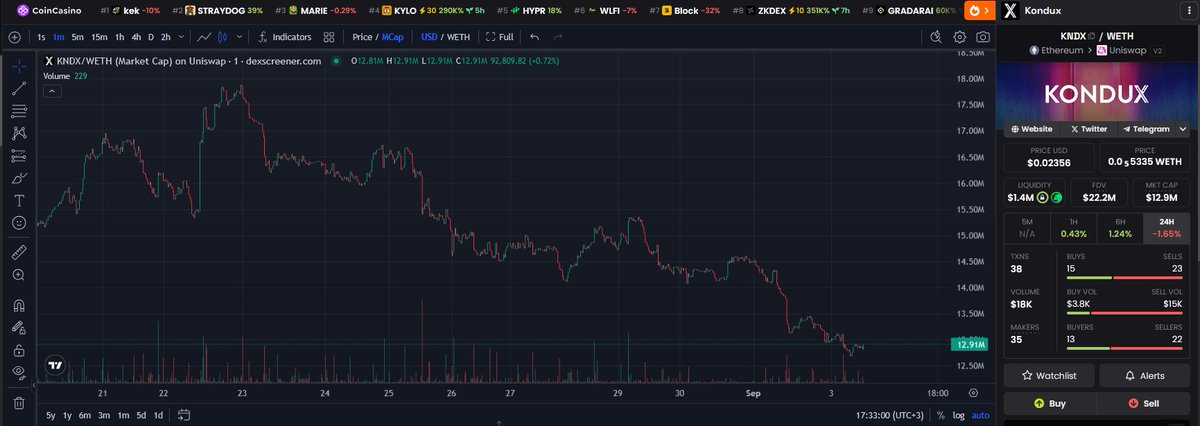Collapse the Volume indicator legend arrow

[52, 91]
